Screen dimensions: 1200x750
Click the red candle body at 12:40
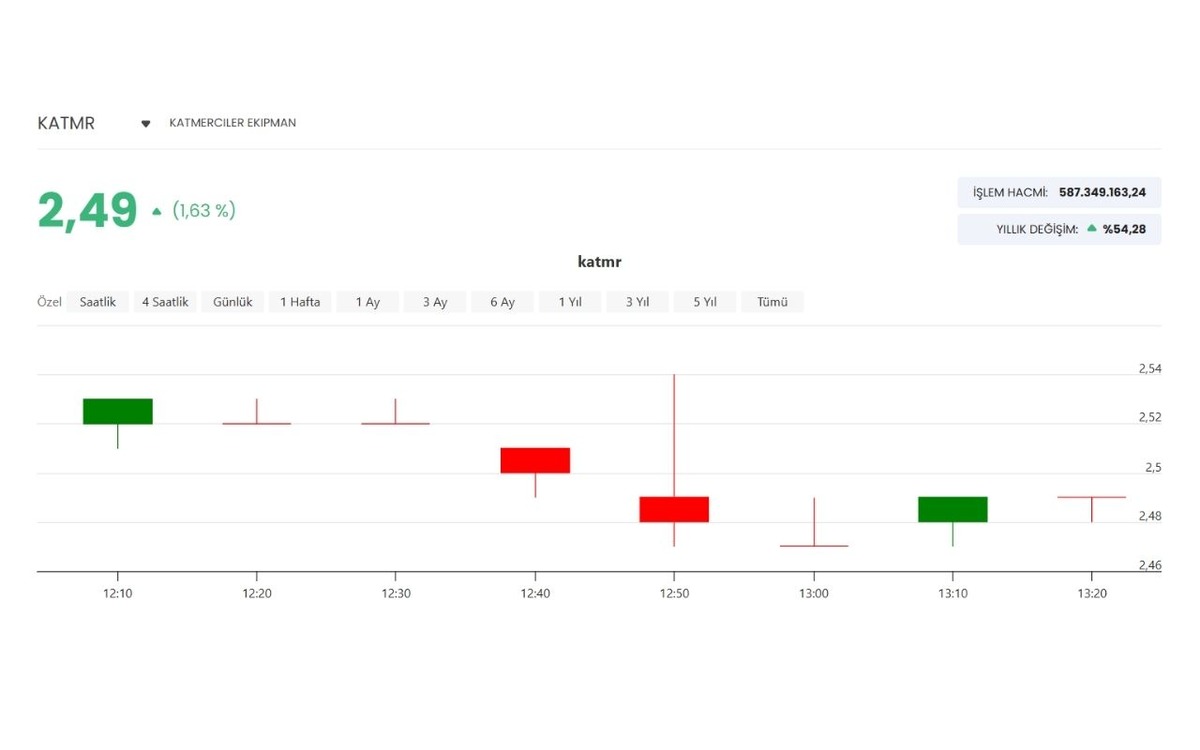click(x=535, y=461)
